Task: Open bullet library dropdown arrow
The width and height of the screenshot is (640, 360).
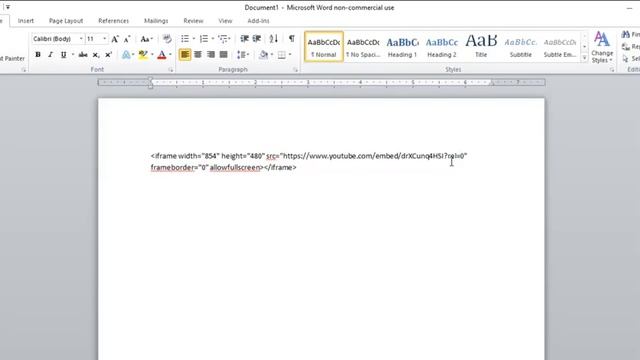Action: click(193, 39)
